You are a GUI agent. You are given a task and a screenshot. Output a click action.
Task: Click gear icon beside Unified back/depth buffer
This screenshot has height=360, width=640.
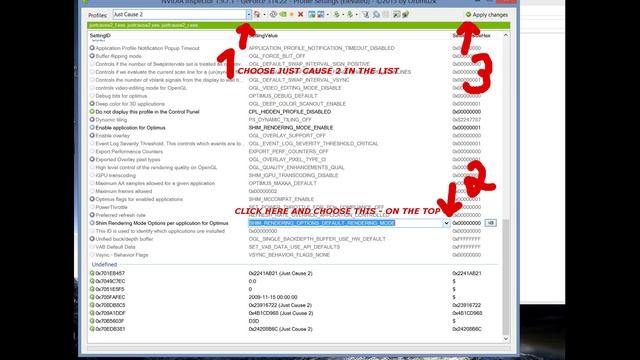pos(92,239)
